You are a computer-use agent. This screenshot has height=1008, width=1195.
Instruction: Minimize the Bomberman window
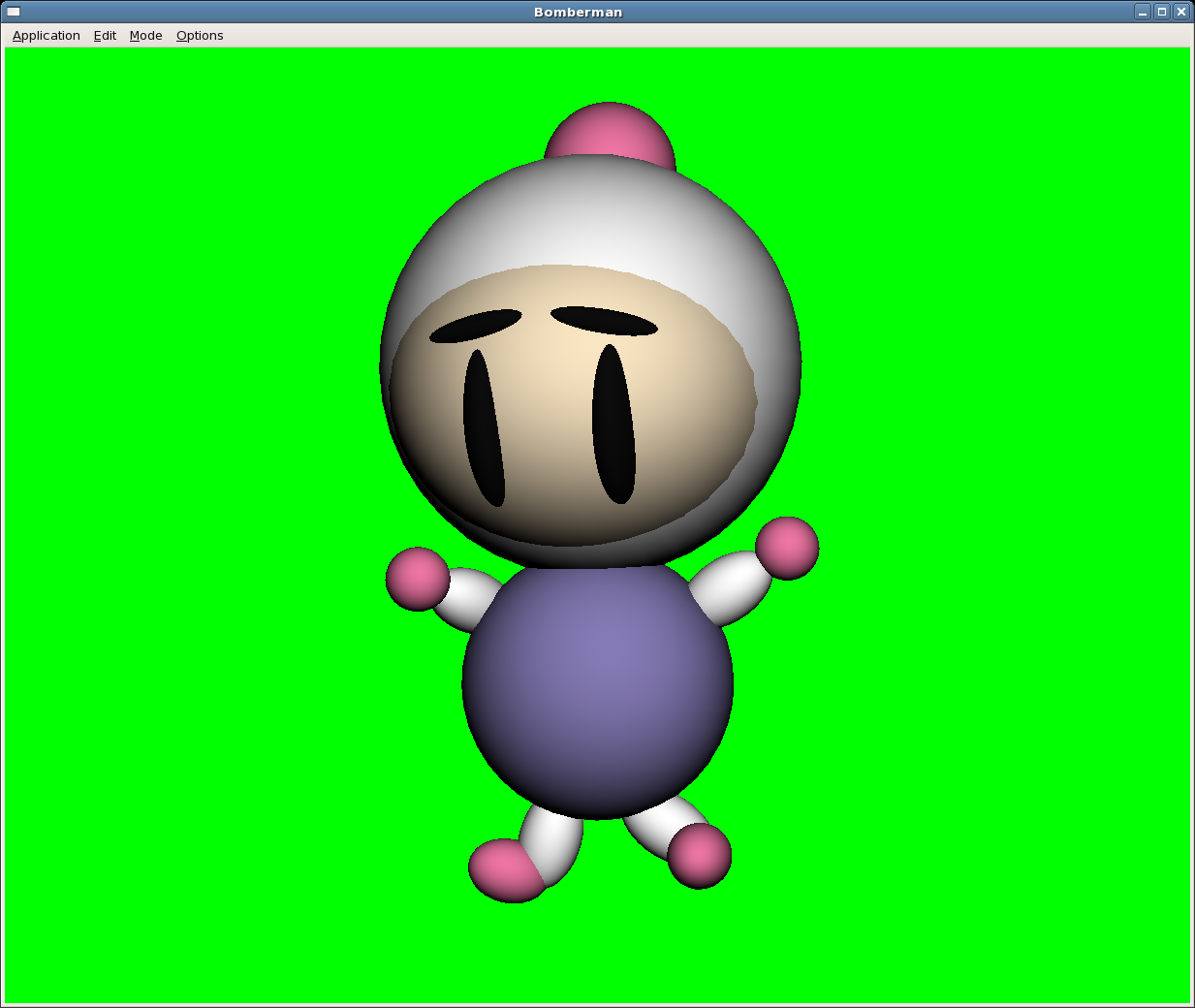coord(1143,12)
